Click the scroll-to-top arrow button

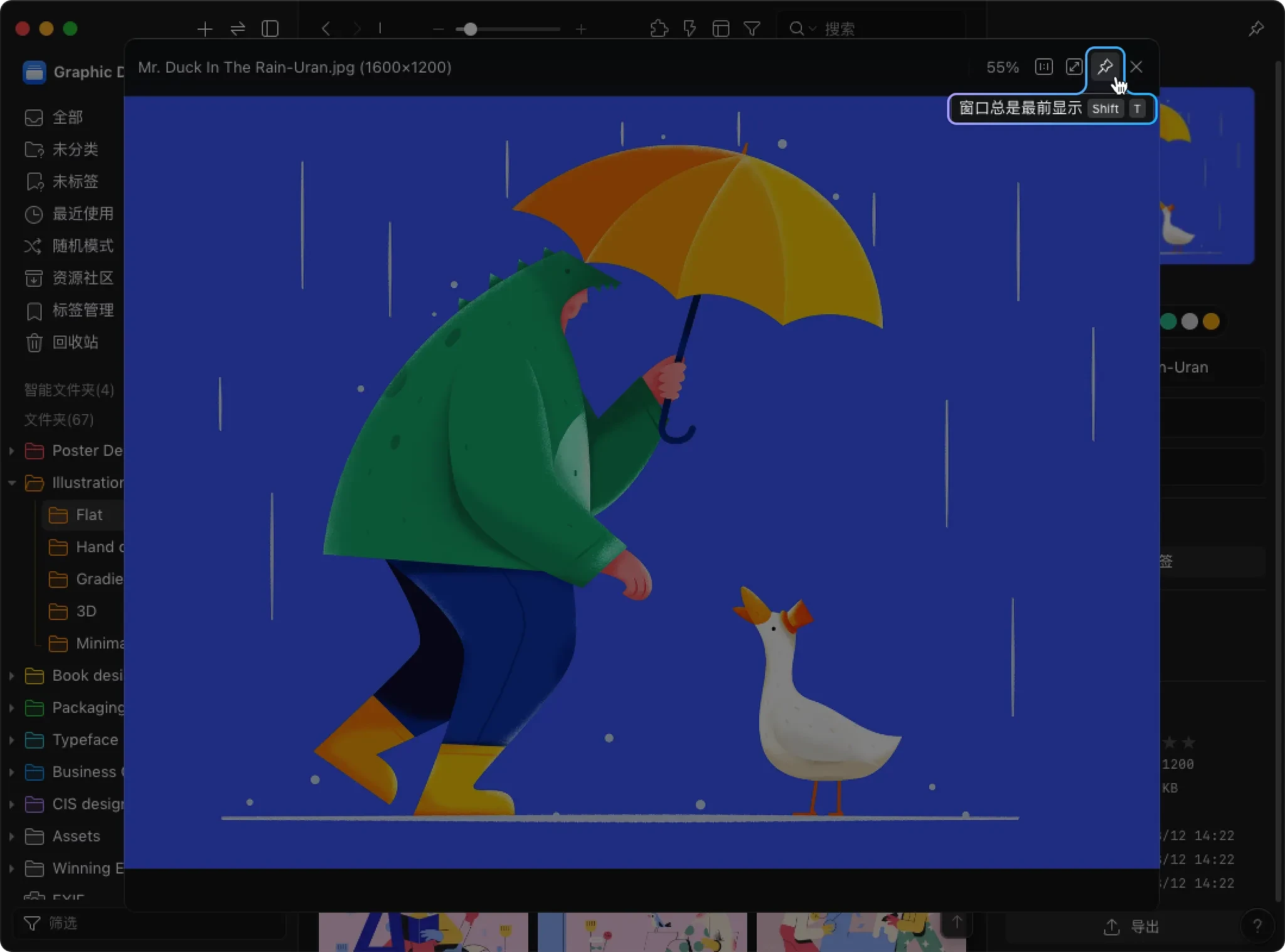click(x=956, y=923)
